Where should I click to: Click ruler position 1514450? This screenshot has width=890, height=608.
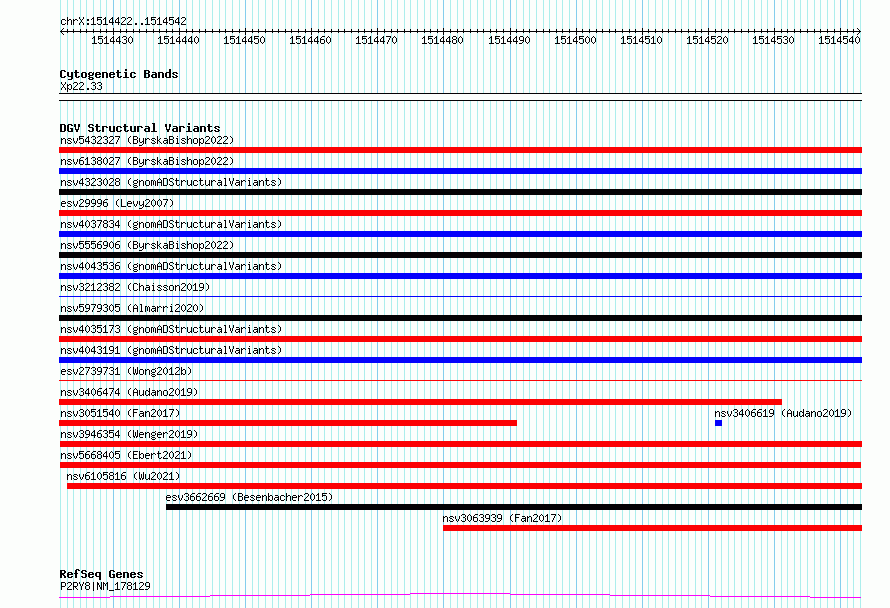[244, 40]
